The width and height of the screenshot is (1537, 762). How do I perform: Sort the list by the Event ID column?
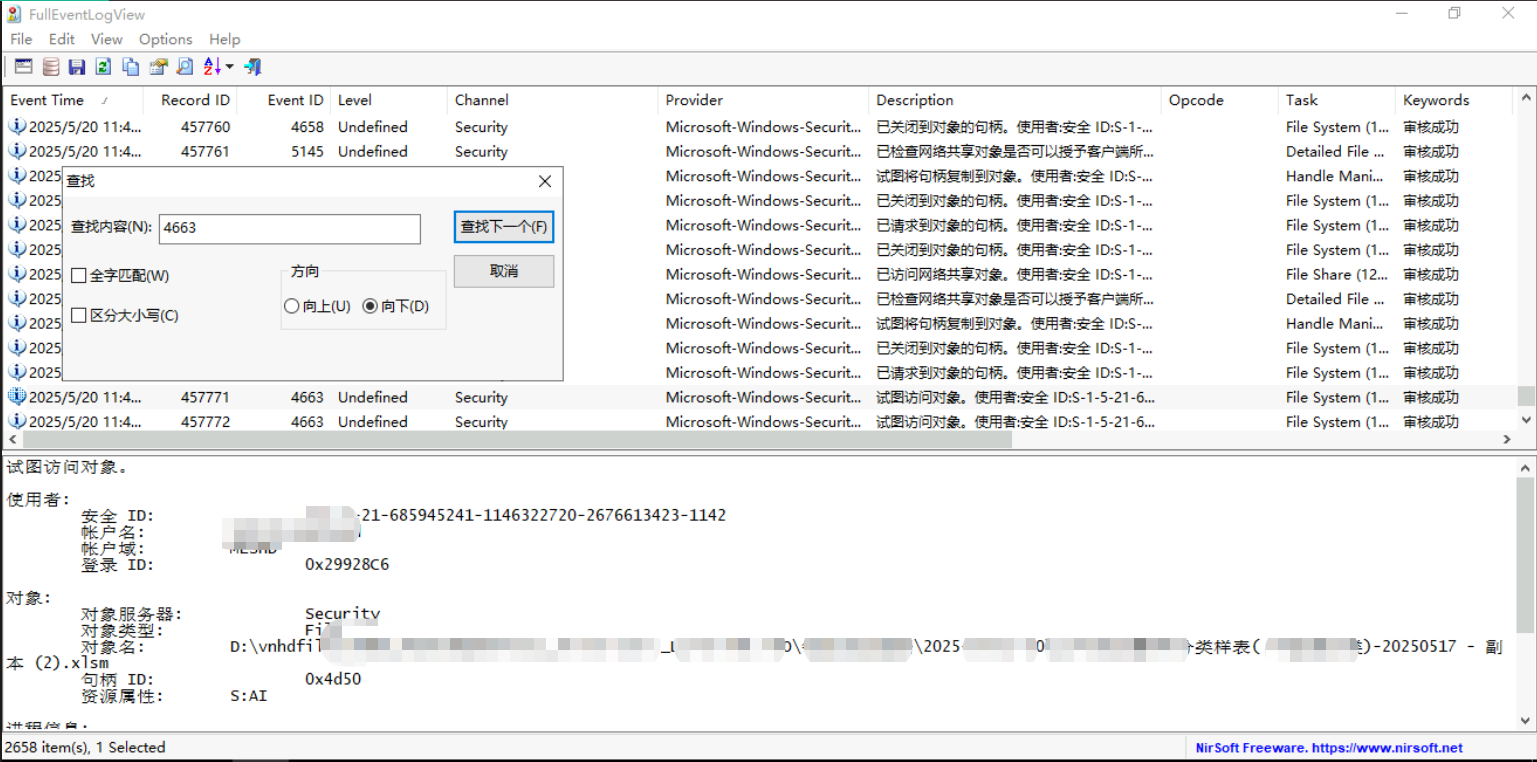299,100
